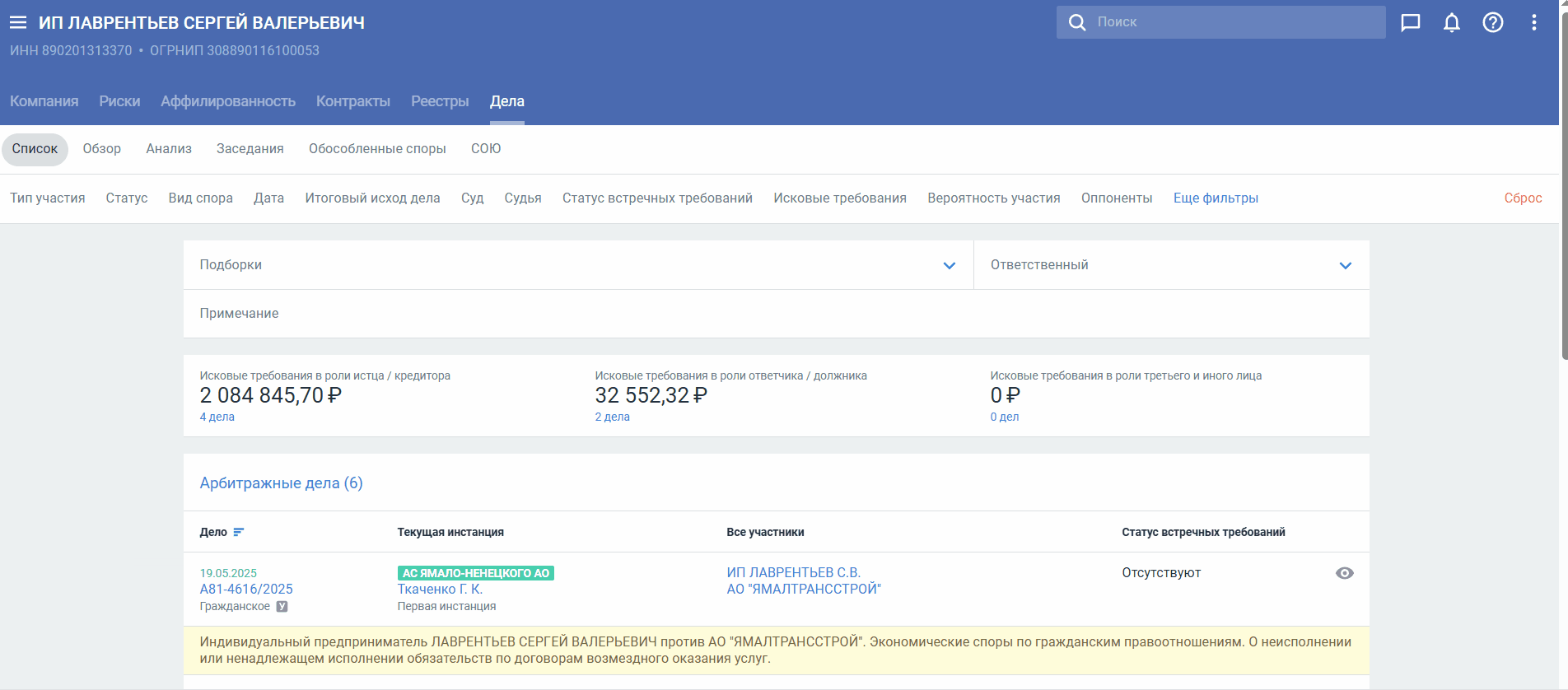Open the Итоговый исход дела filter

pyautogui.click(x=372, y=198)
